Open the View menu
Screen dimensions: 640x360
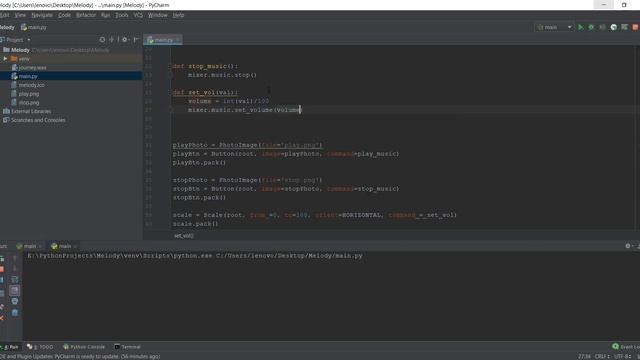click(x=20, y=15)
